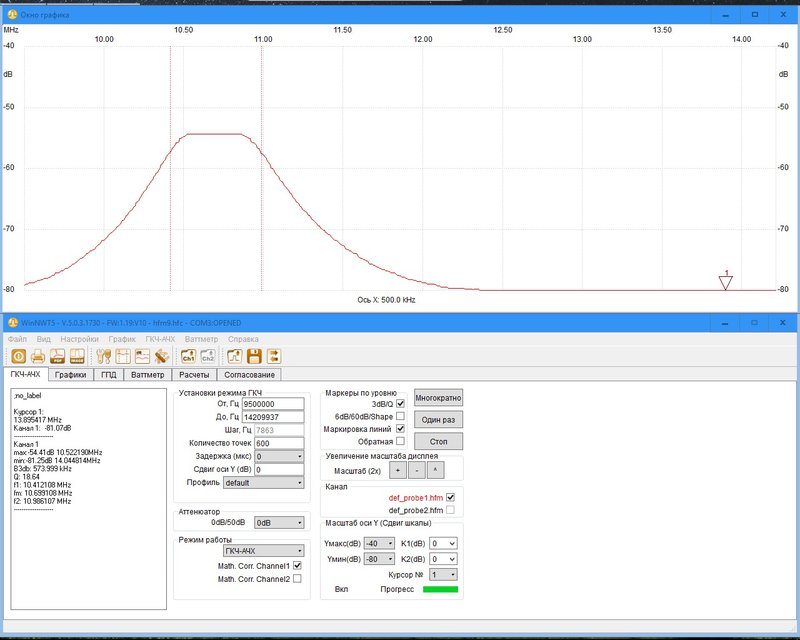Click the Многократно button
The image size is (800, 640).
pyautogui.click(x=438, y=398)
